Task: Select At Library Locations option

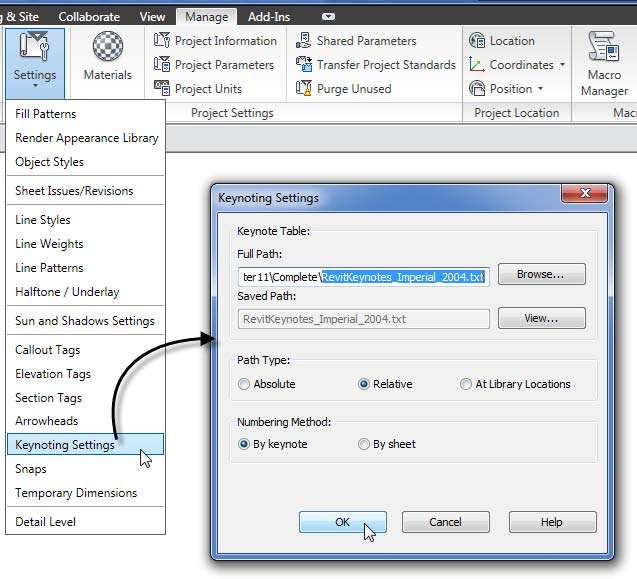Action: coord(466,384)
